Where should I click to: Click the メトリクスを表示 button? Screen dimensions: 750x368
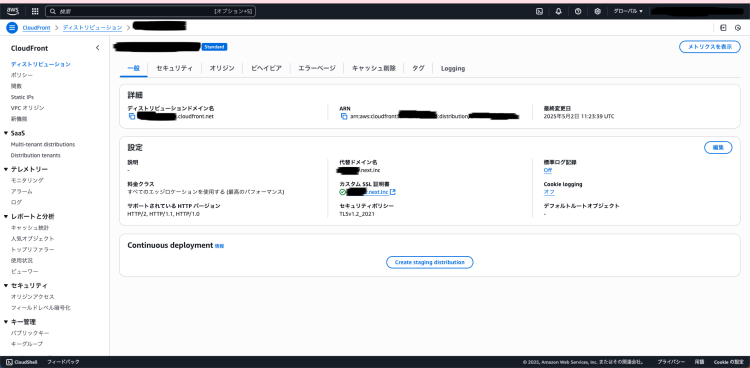[710, 47]
